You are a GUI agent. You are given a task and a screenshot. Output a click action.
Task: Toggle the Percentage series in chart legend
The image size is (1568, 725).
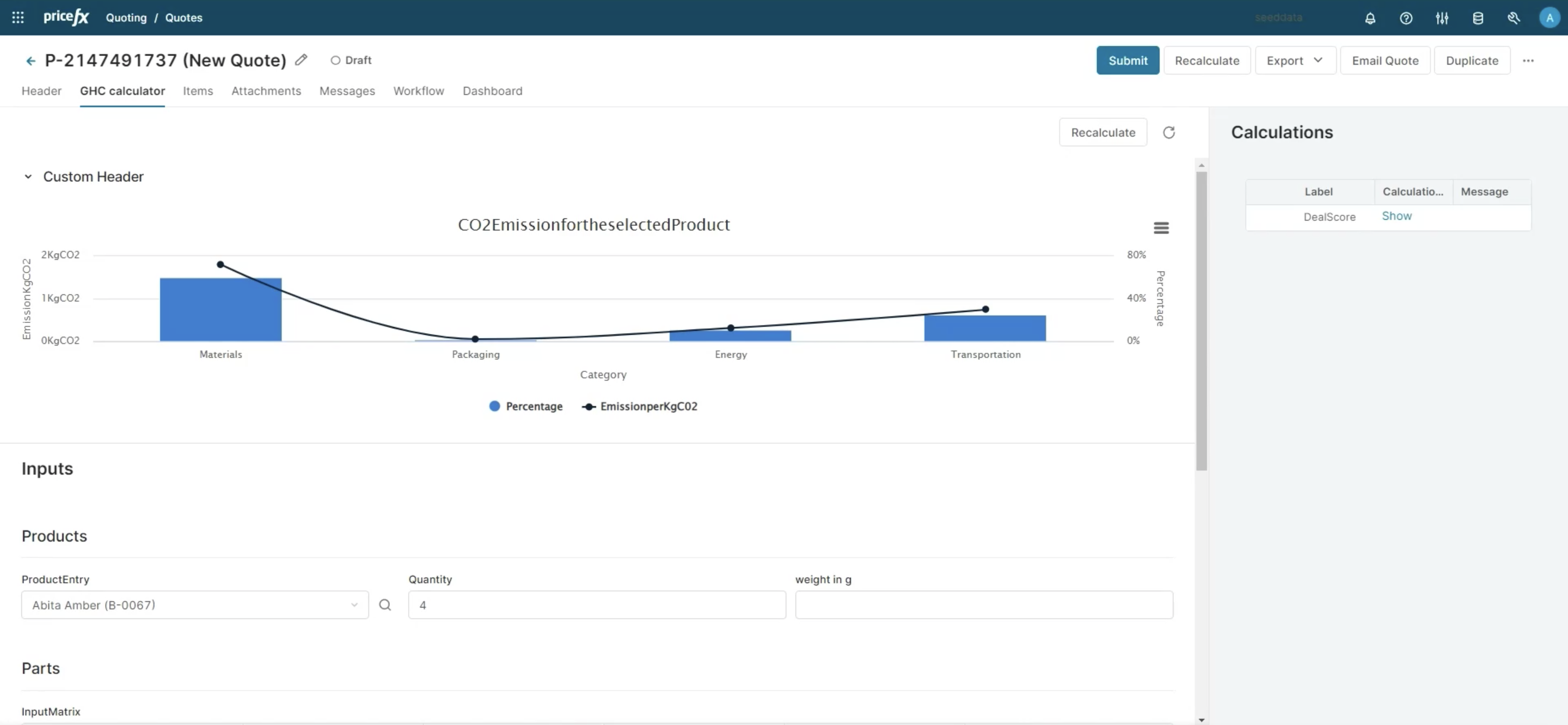coord(526,406)
